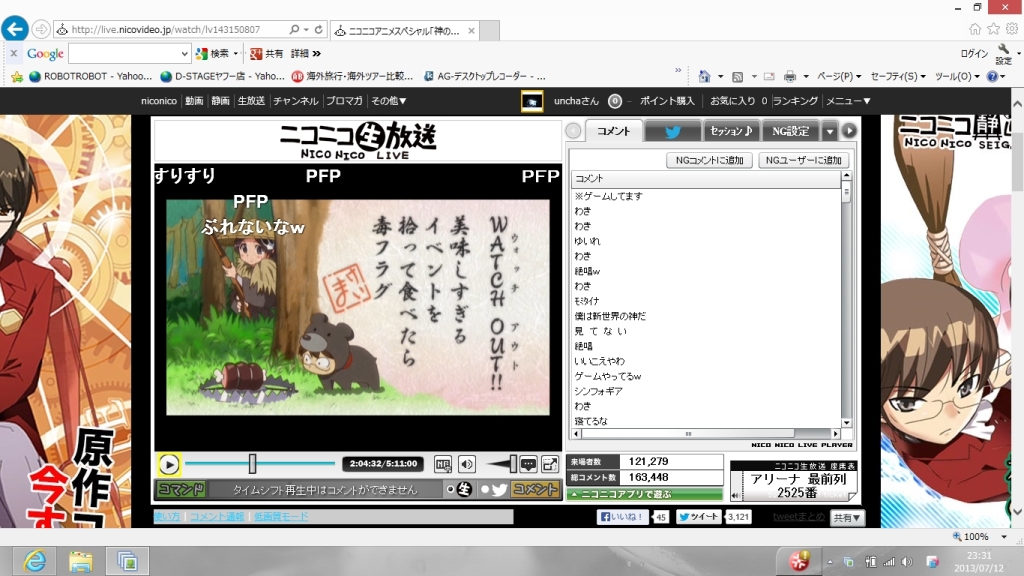Click the Facebook いいね！ button
Image resolution: width=1024 pixels, height=576 pixels.
pos(622,517)
